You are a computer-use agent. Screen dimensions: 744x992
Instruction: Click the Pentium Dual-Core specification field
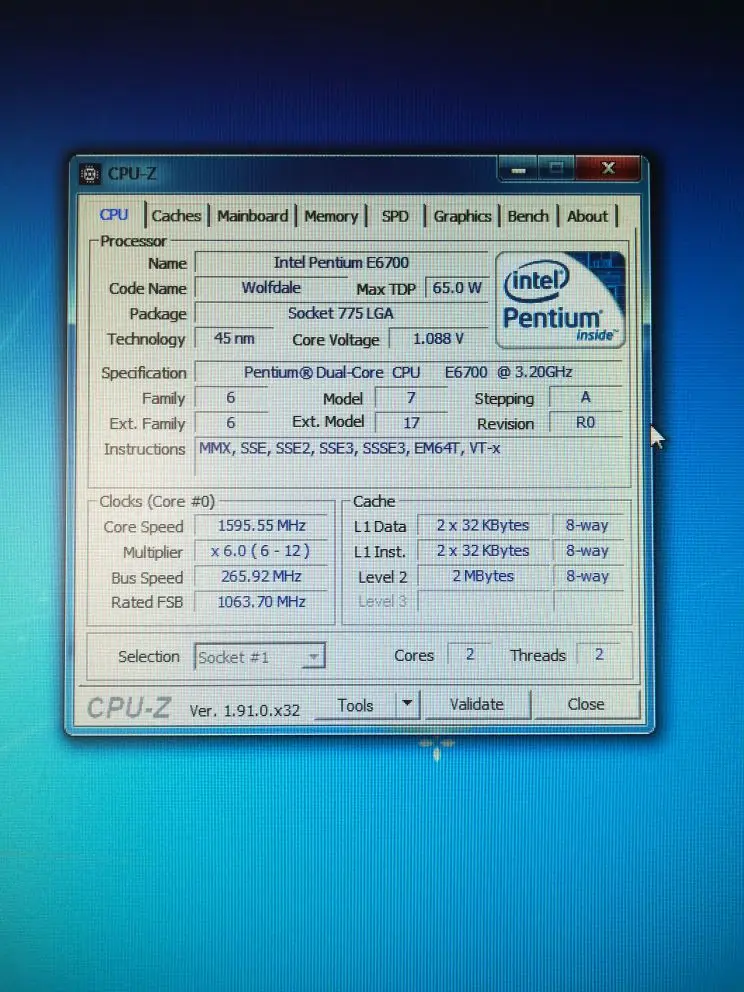tap(408, 372)
